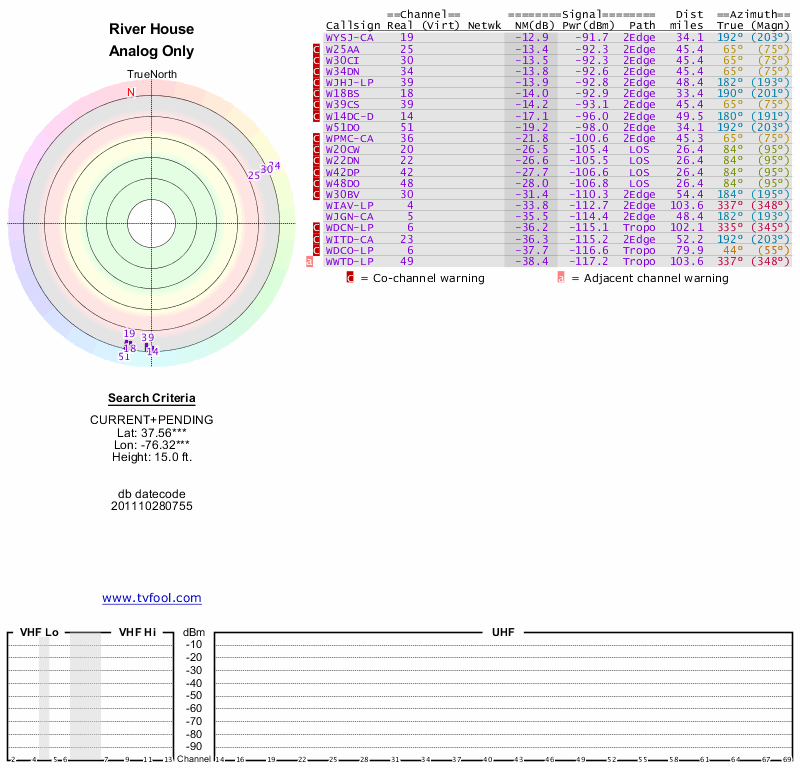Click the WYSJ-CA callsign
This screenshot has width=800, height=768.
[x=349, y=37]
